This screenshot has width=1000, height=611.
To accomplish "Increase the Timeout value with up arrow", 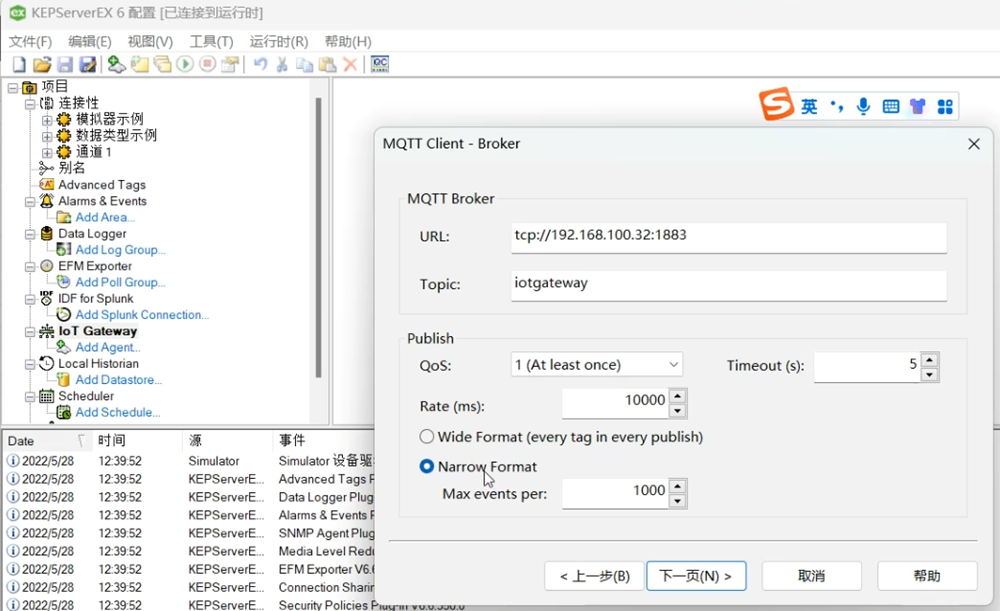I will 929,360.
